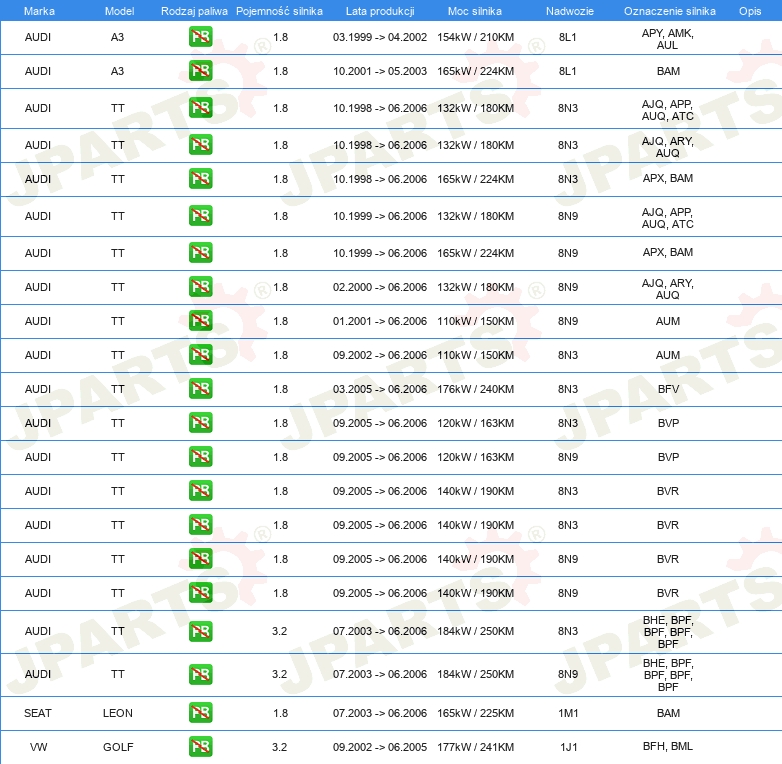Click the Pojemność silnika column header
This screenshot has height=764, width=782.
279,11
